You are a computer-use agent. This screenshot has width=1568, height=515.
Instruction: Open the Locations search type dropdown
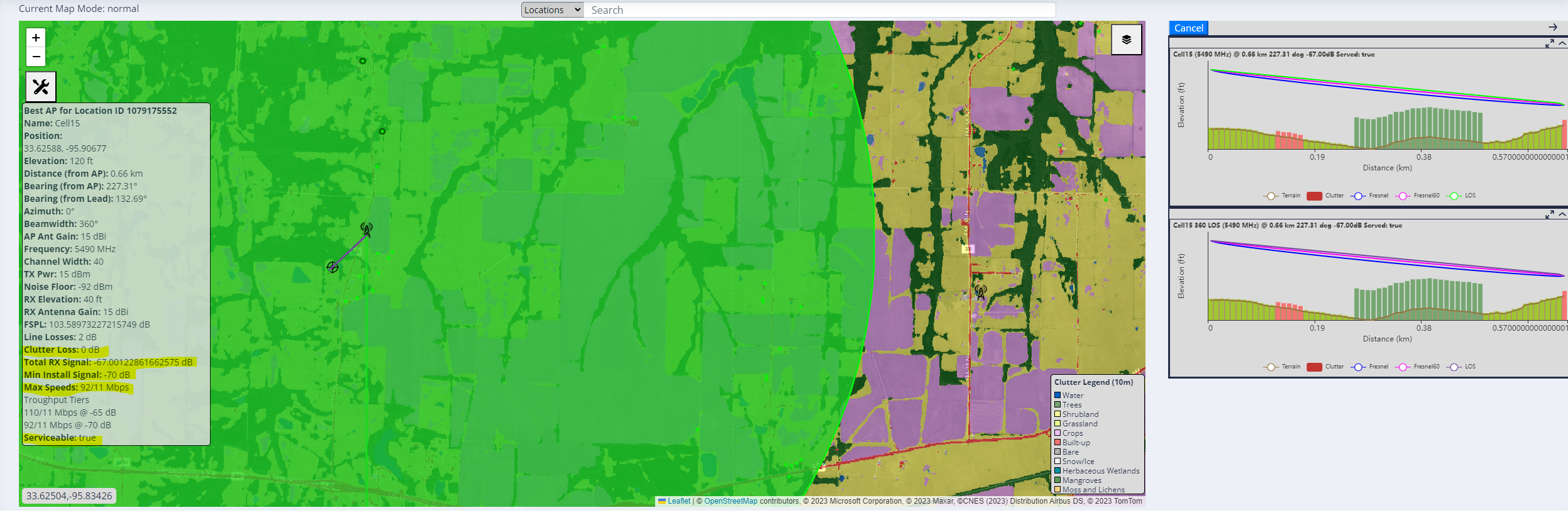pyautogui.click(x=552, y=10)
